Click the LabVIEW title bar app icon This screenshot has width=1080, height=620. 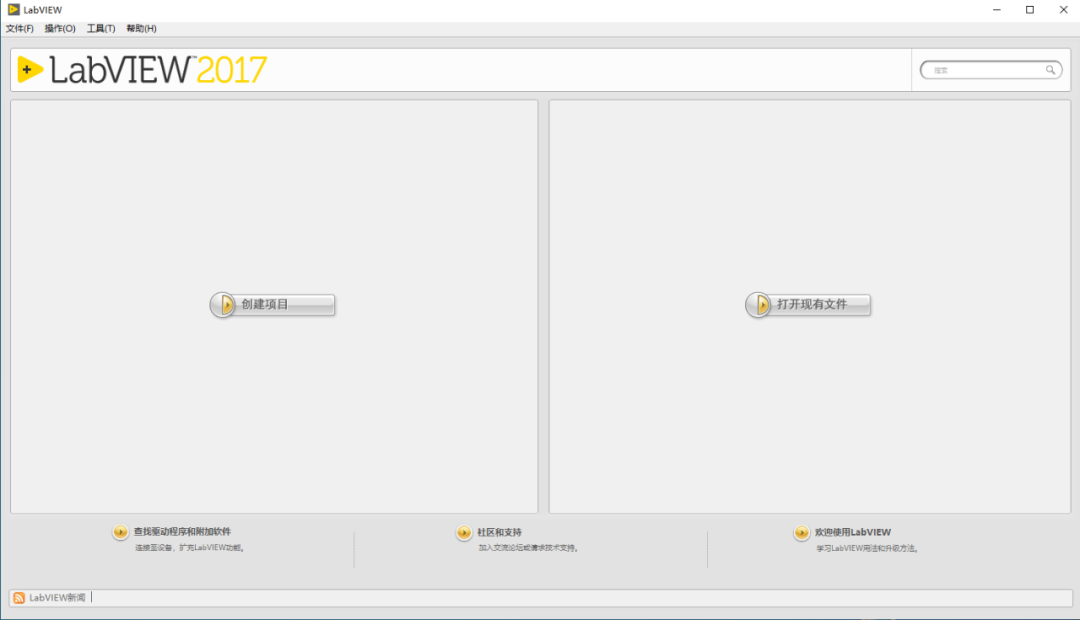pos(13,10)
